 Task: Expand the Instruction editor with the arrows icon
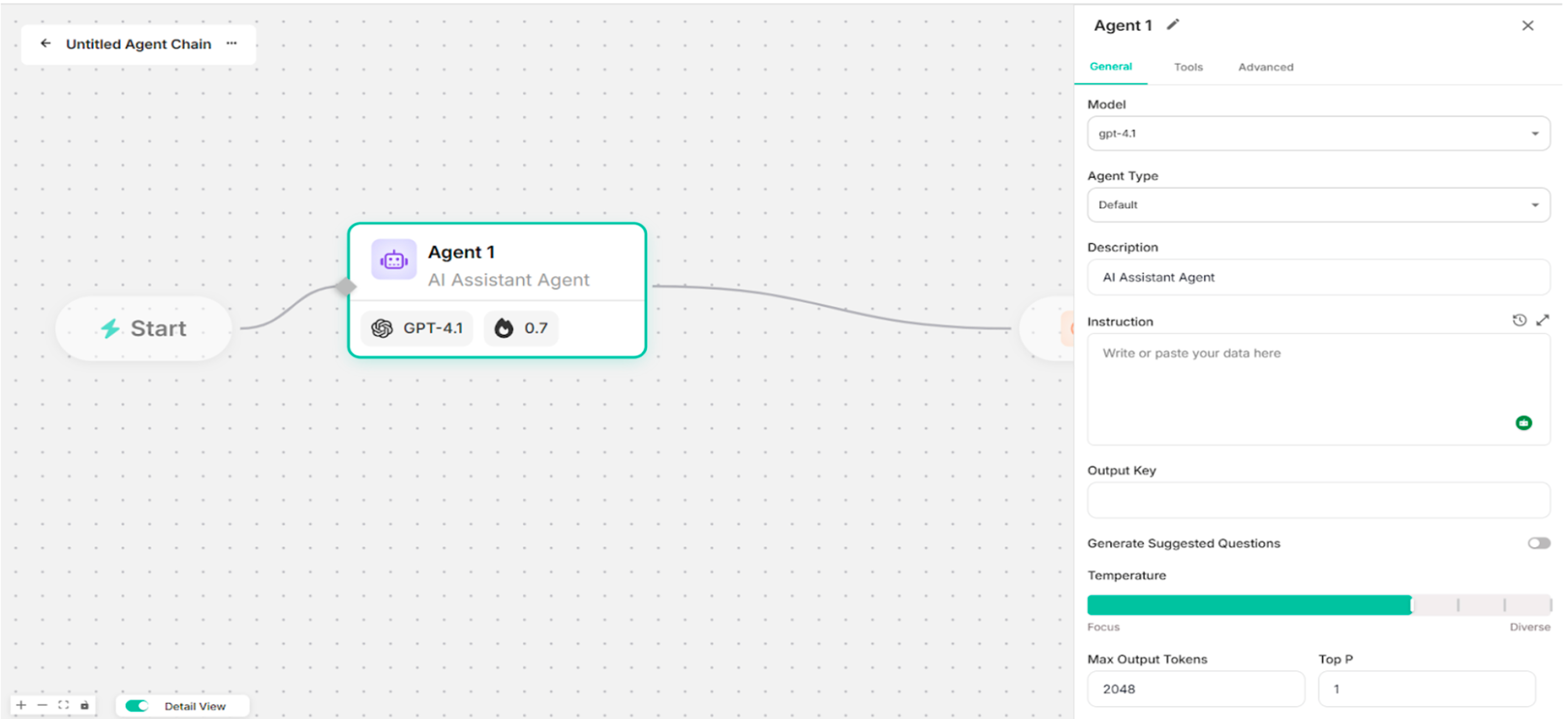pyautogui.click(x=1542, y=320)
